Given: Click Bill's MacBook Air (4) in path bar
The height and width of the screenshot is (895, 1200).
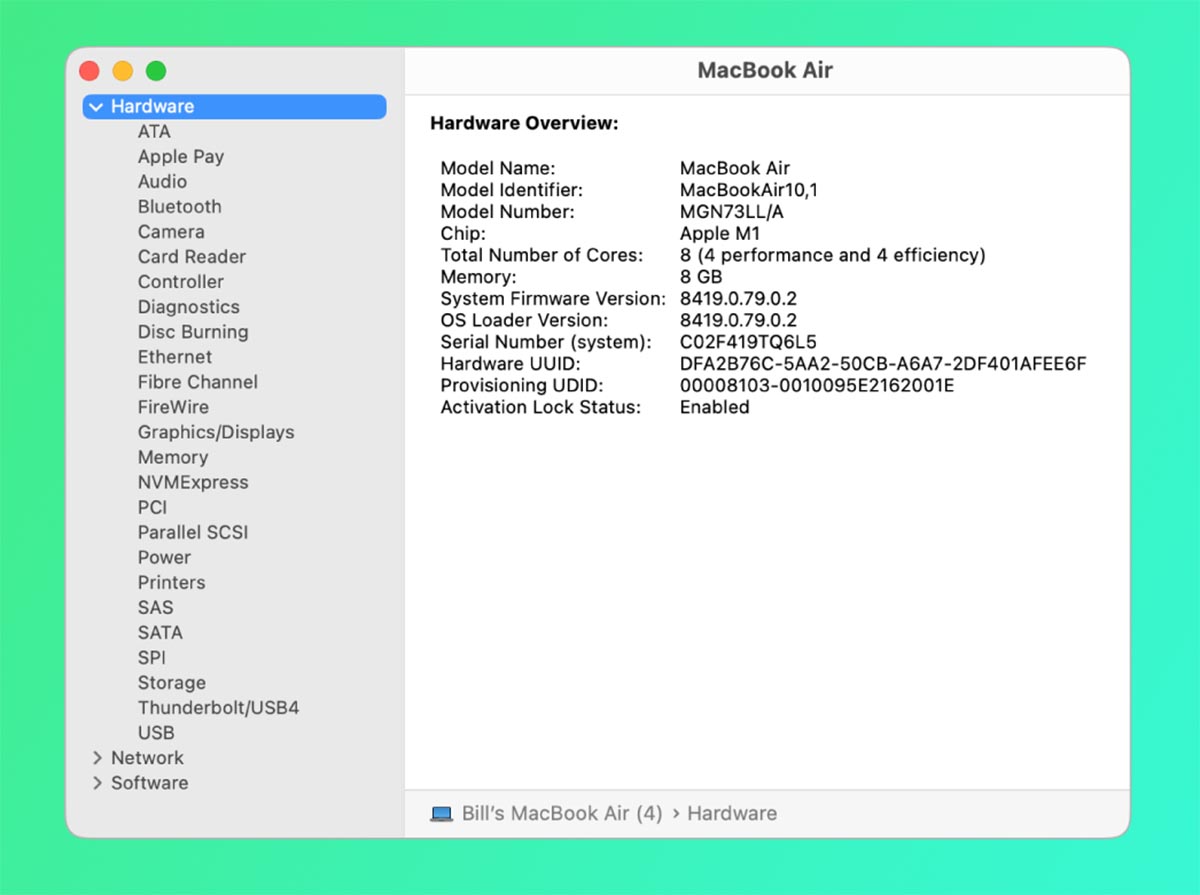Looking at the screenshot, I should pyautogui.click(x=562, y=814).
